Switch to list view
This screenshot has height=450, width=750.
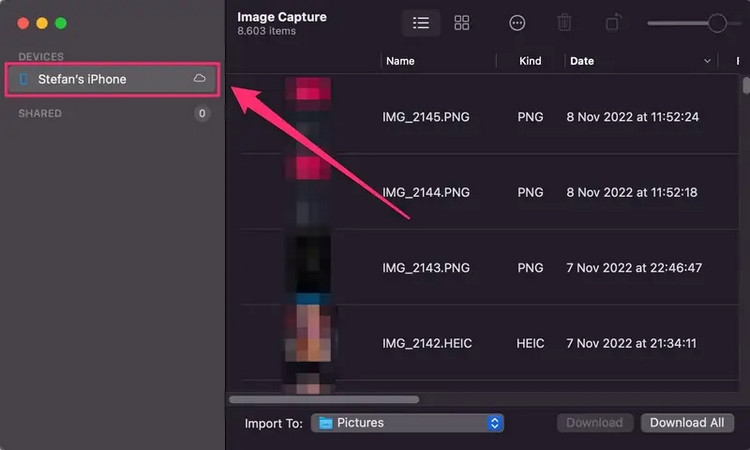click(x=421, y=22)
